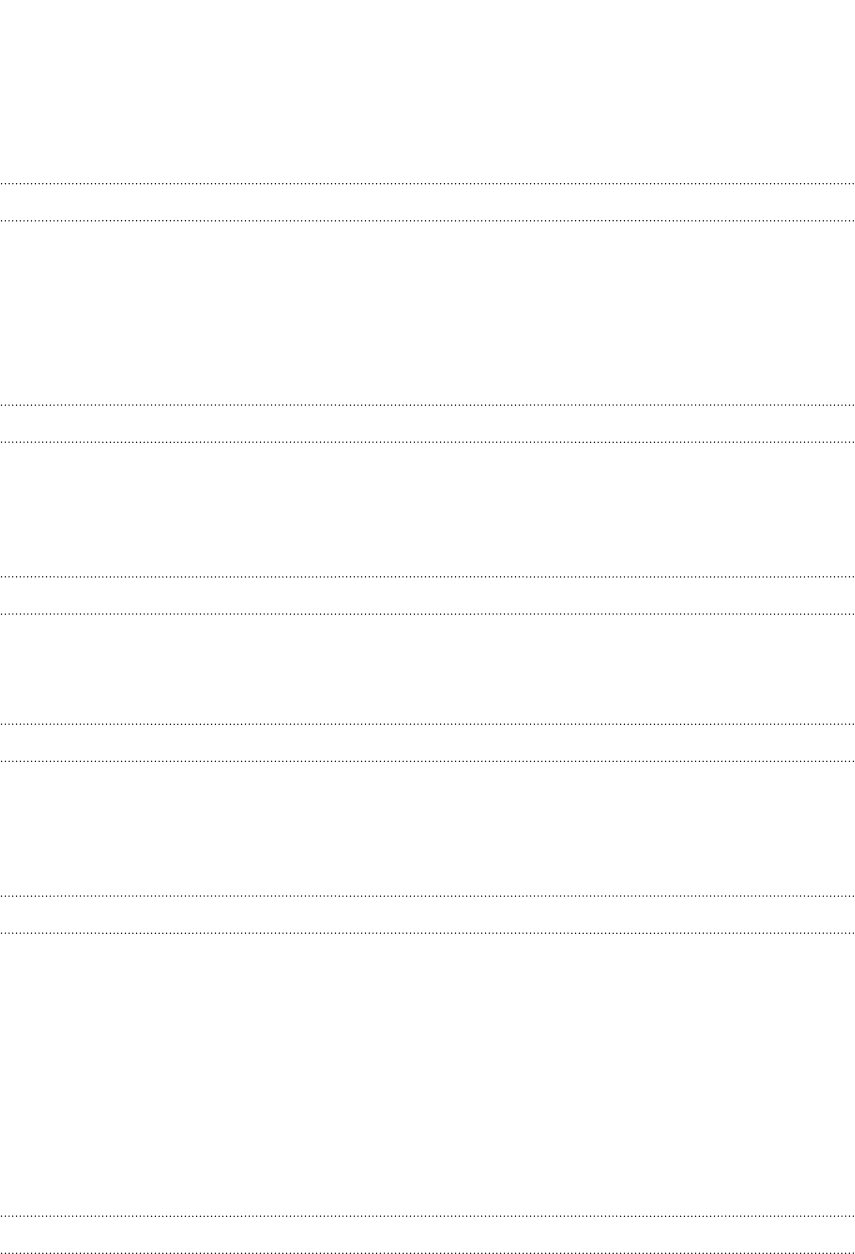
Task: Click the sixth dotted line from top
Action: coord(427,614)
